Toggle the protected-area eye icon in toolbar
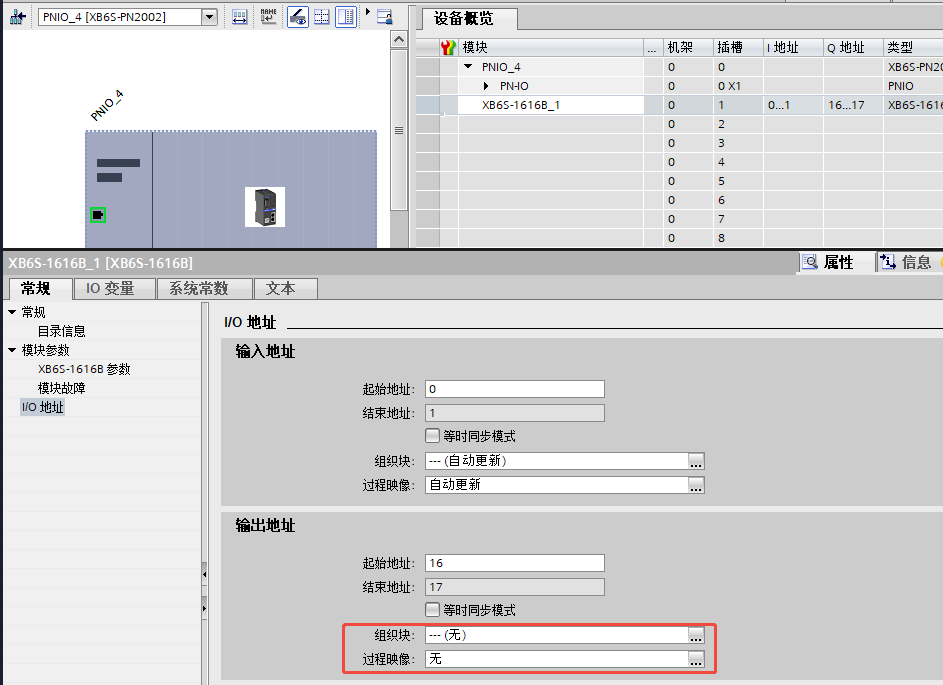This screenshot has height=685, width=943. pyautogui.click(x=298, y=17)
